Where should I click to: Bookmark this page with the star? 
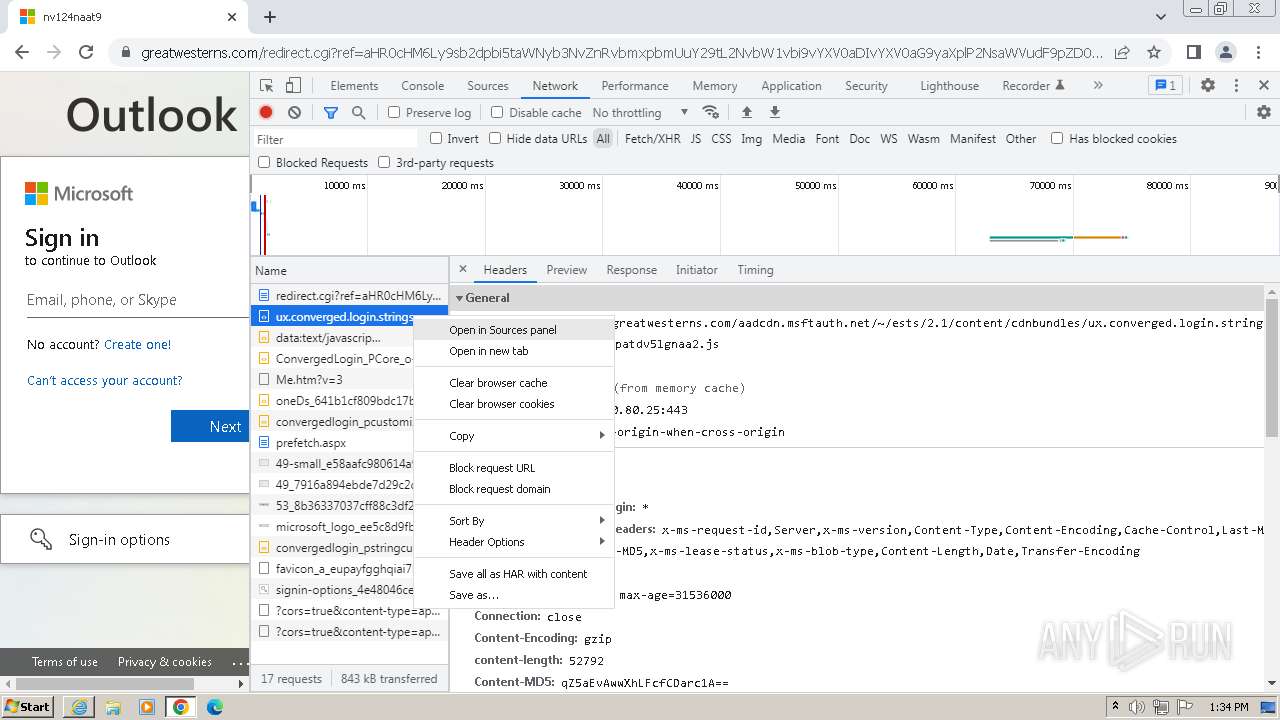click(1154, 52)
